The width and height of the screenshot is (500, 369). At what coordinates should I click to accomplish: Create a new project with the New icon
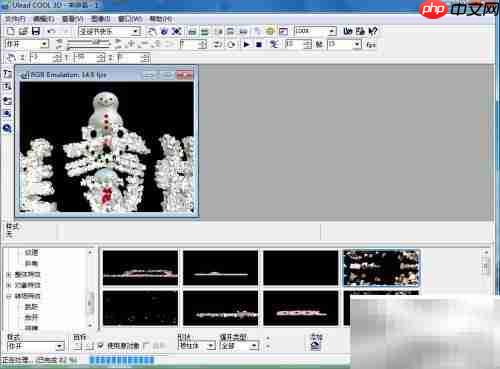coord(11,32)
